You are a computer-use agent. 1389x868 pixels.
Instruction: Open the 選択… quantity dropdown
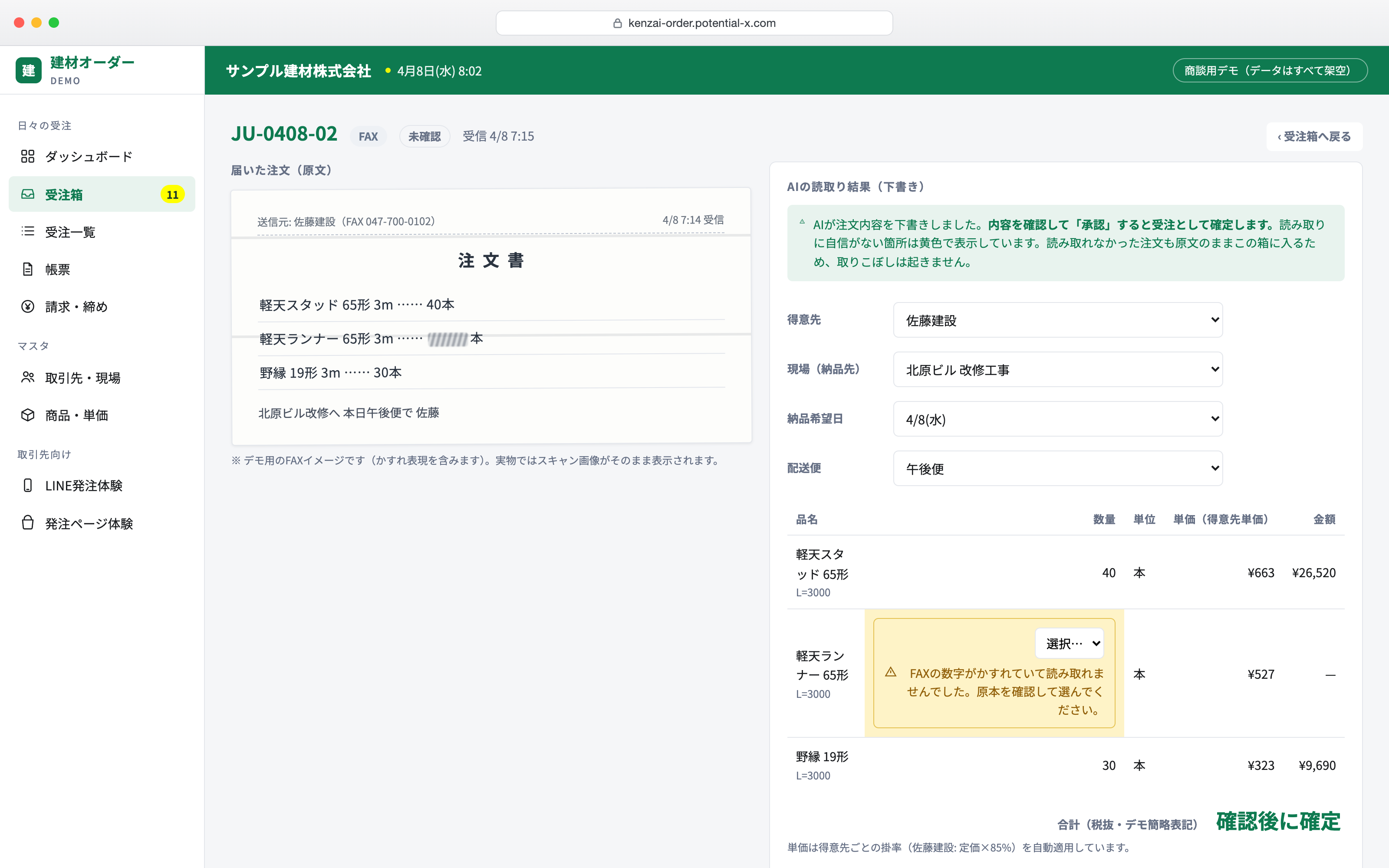pyautogui.click(x=1069, y=643)
